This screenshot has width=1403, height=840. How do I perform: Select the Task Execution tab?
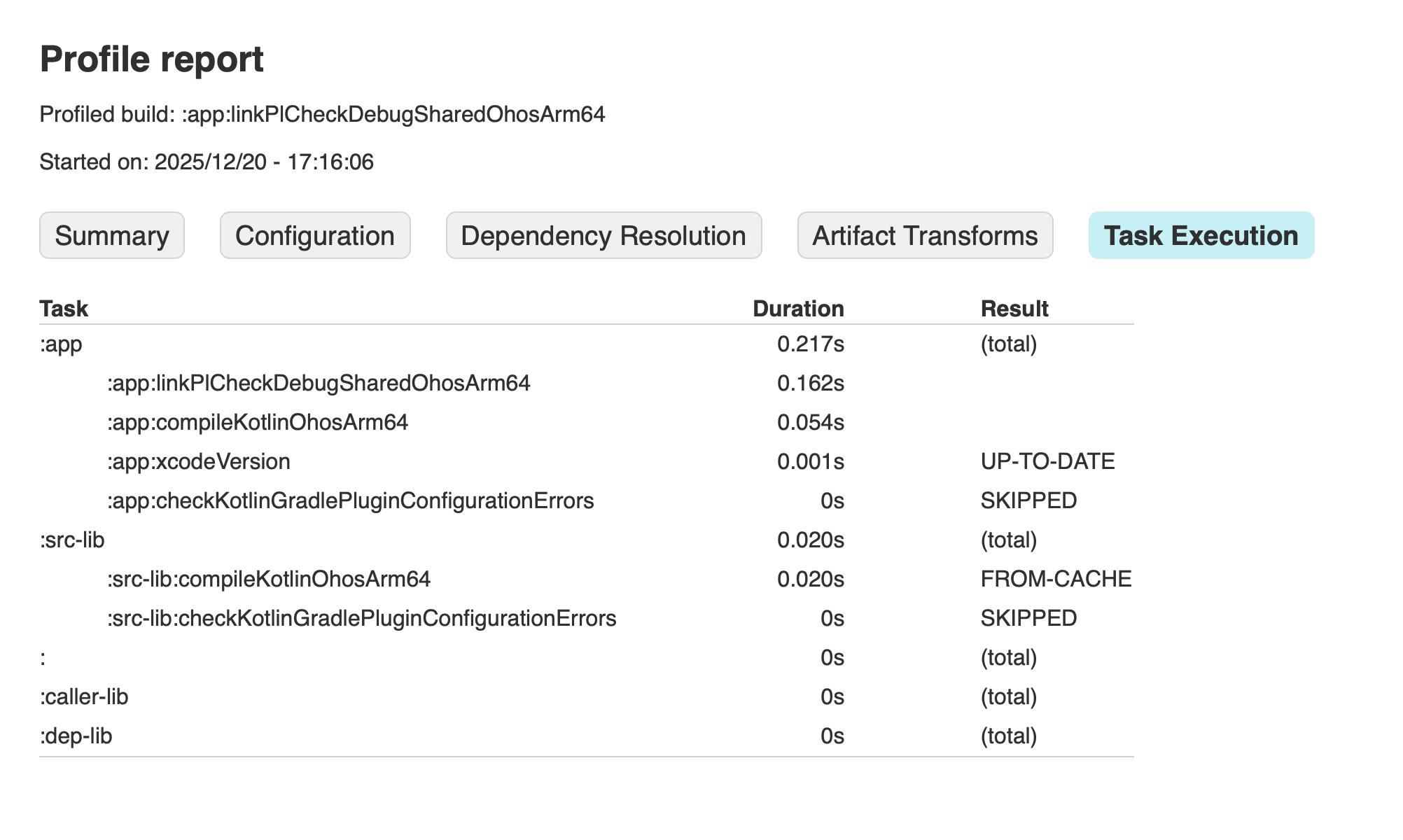pos(1201,236)
